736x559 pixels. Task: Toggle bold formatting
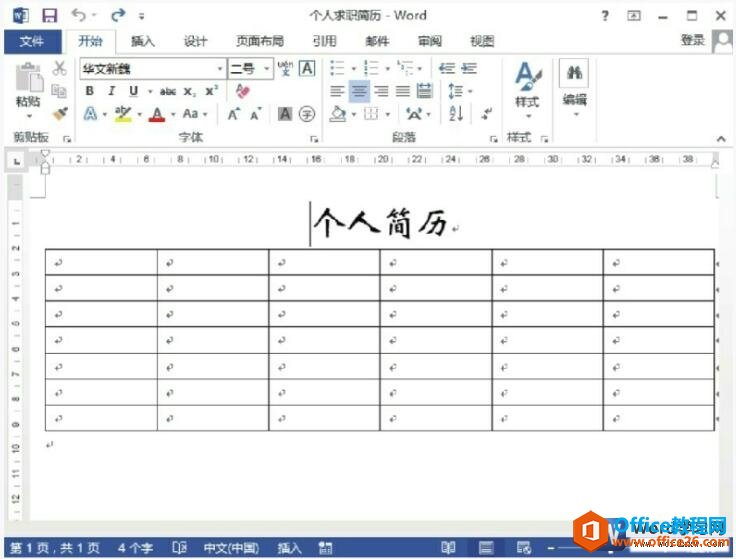tap(90, 91)
